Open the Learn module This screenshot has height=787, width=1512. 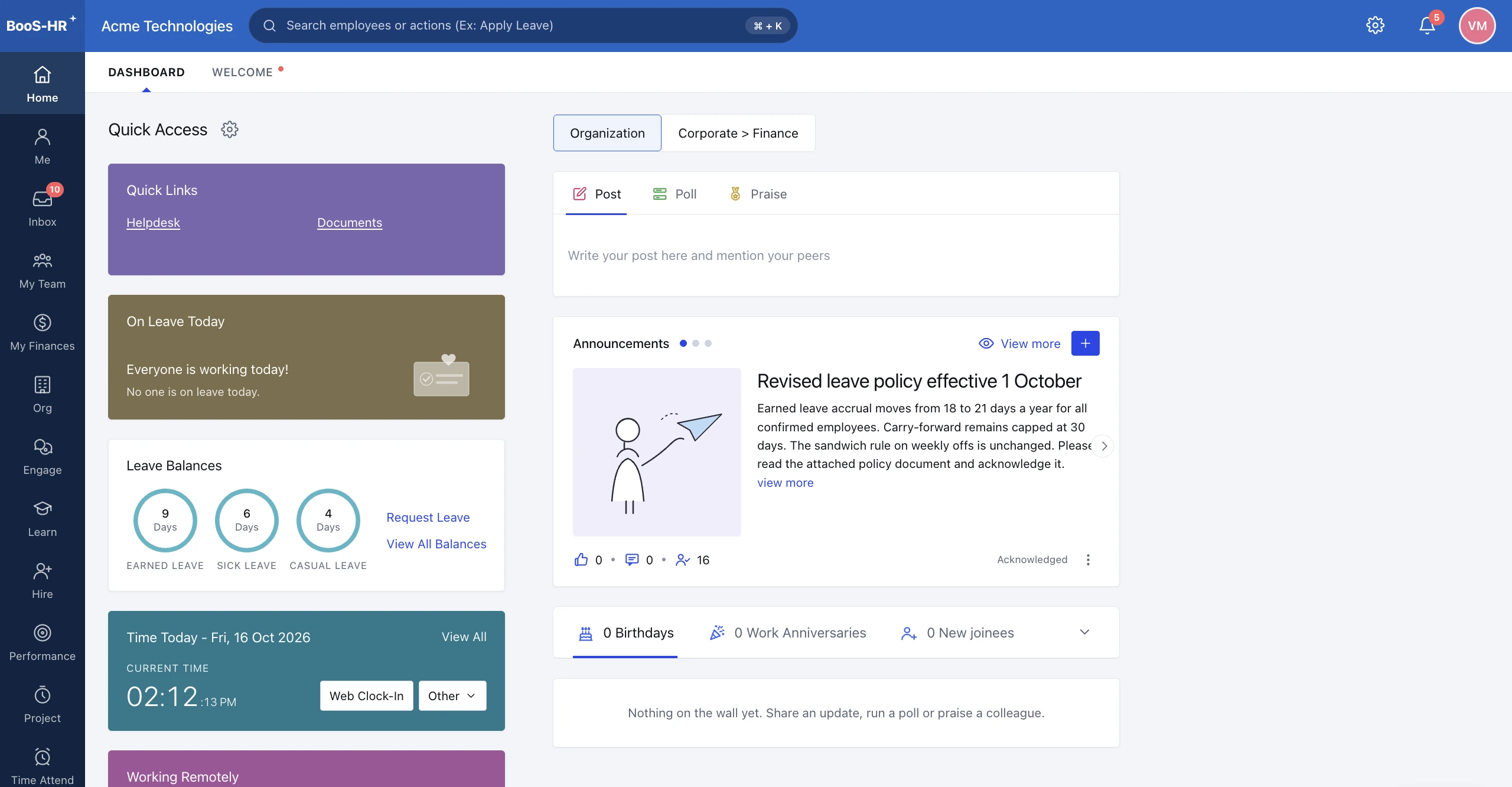[43, 518]
